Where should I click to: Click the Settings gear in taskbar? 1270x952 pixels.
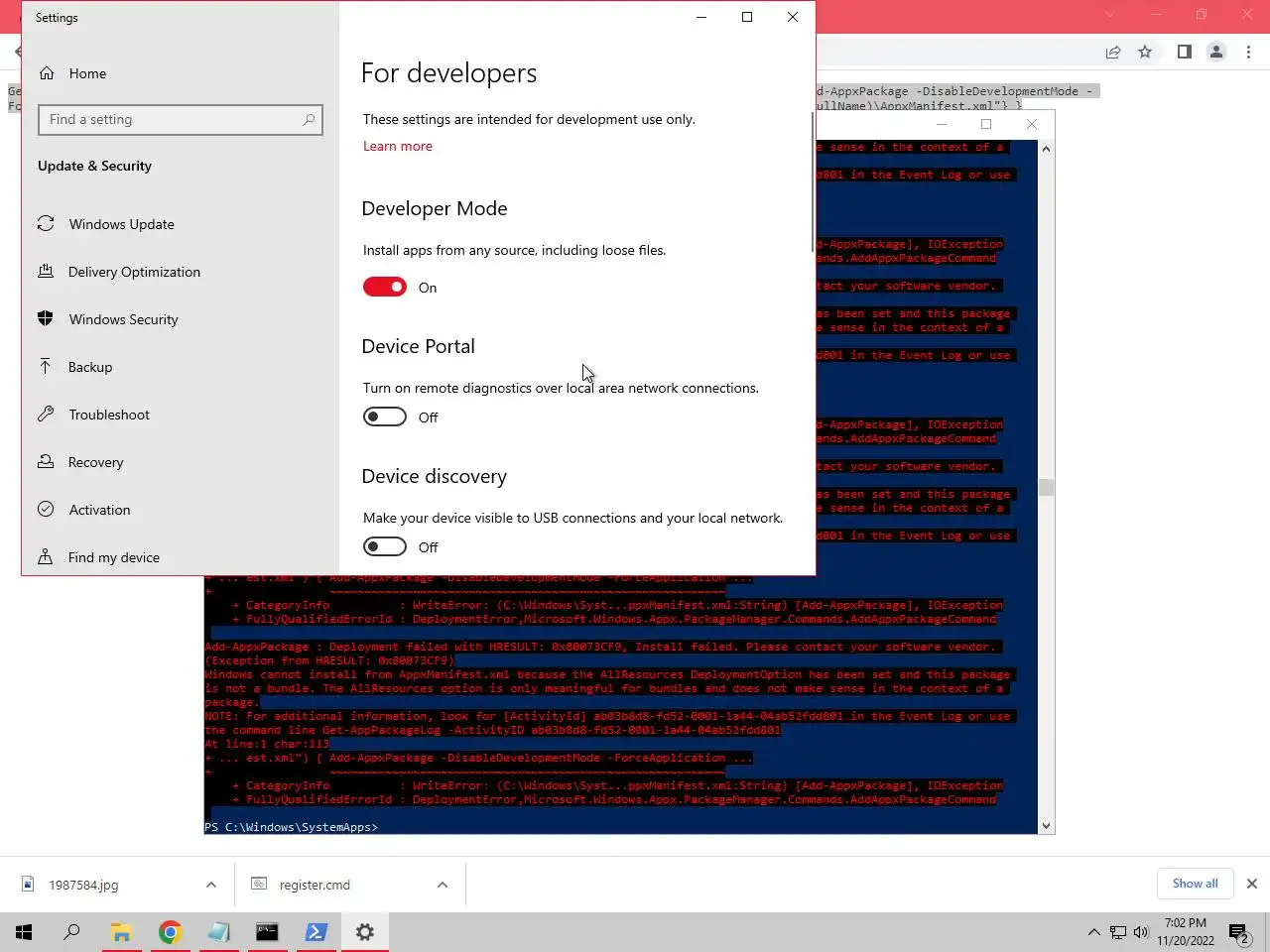pyautogui.click(x=365, y=932)
